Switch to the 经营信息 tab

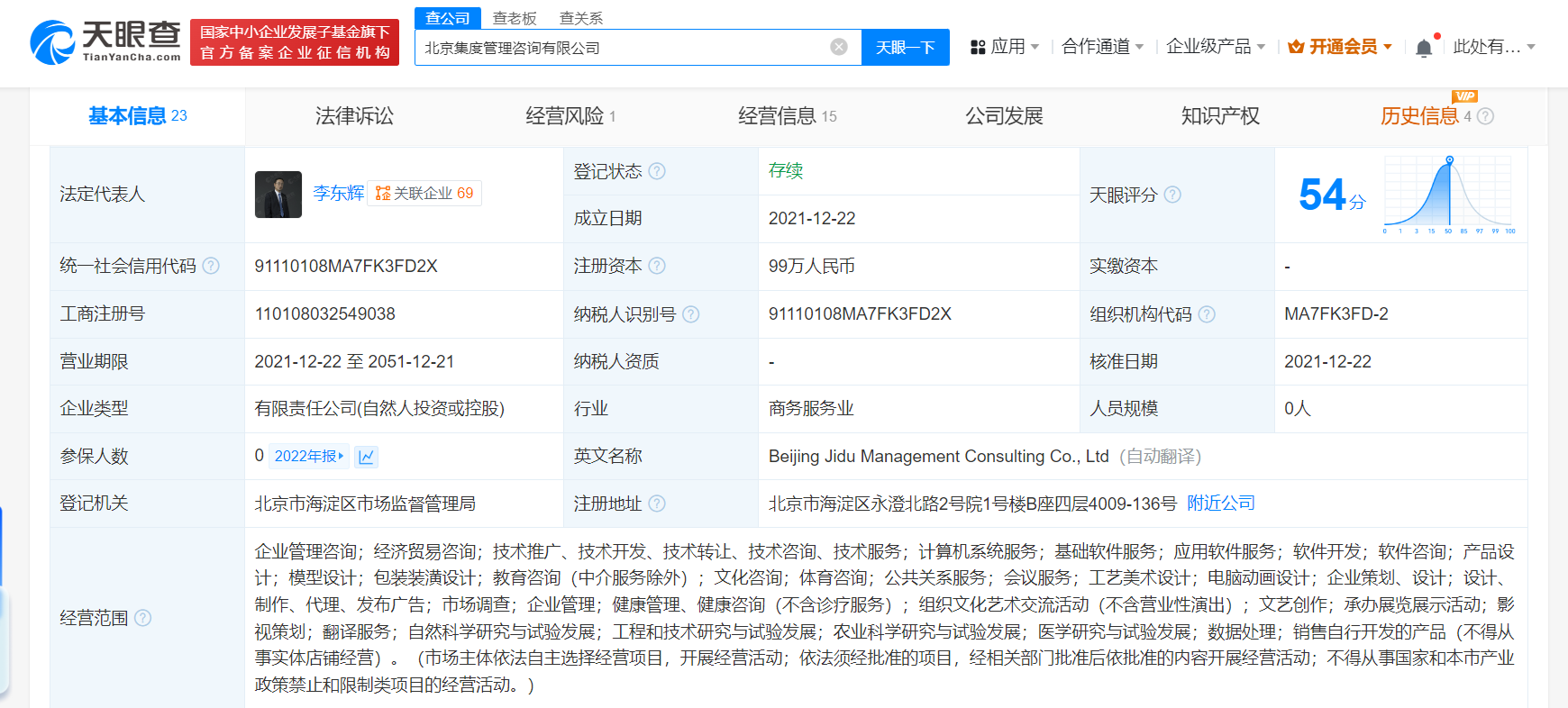(787, 116)
